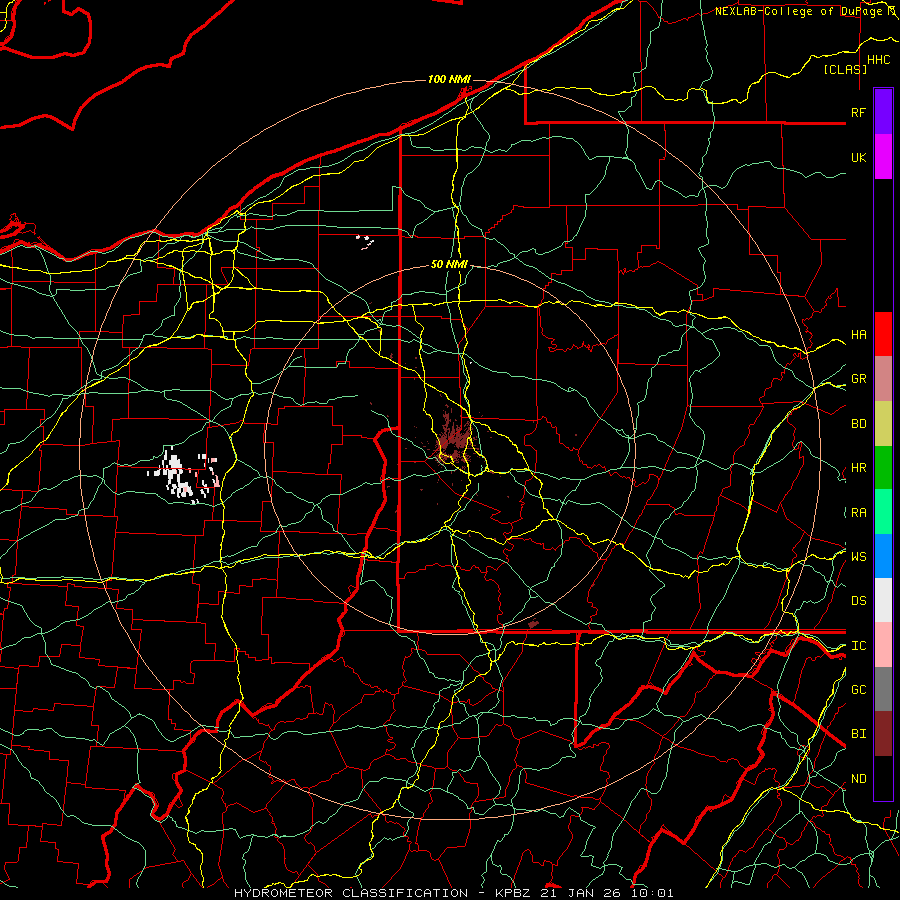Viewport: 900px width, 900px height.
Task: Click the BD yellow legend swatch
Action: tap(883, 423)
